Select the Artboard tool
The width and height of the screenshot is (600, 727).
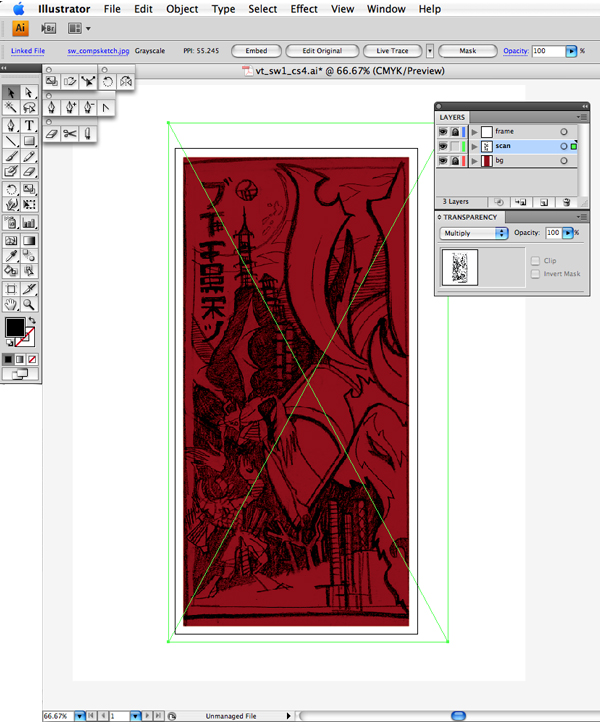click(11, 289)
